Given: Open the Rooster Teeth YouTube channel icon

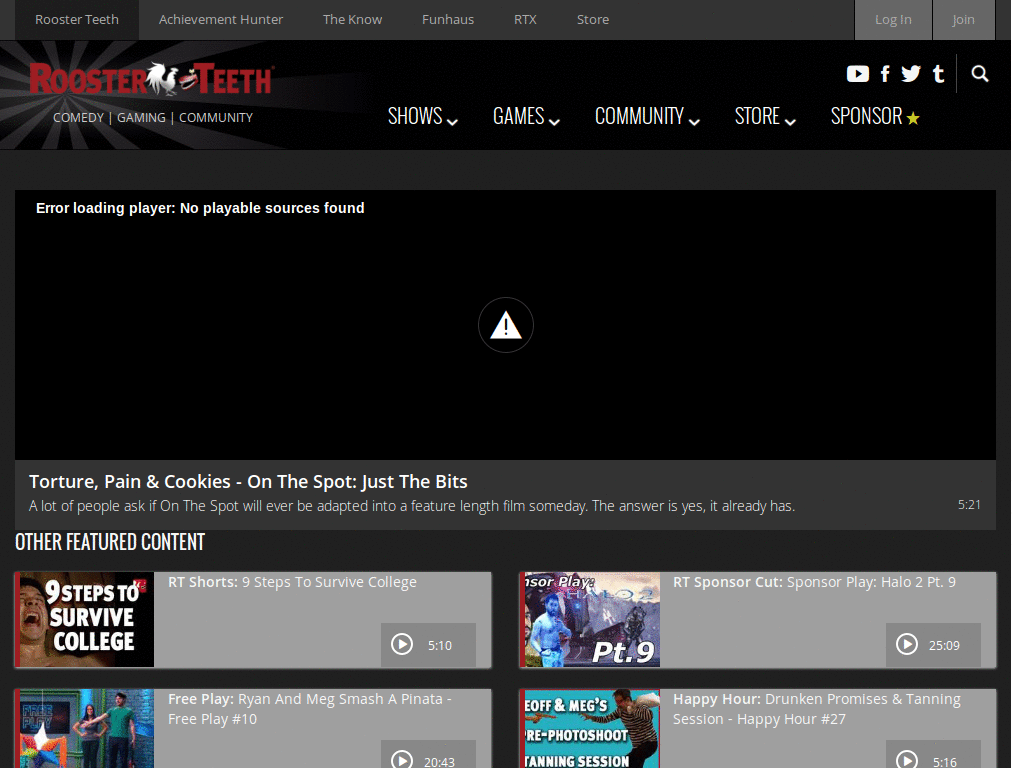Looking at the screenshot, I should pos(857,74).
